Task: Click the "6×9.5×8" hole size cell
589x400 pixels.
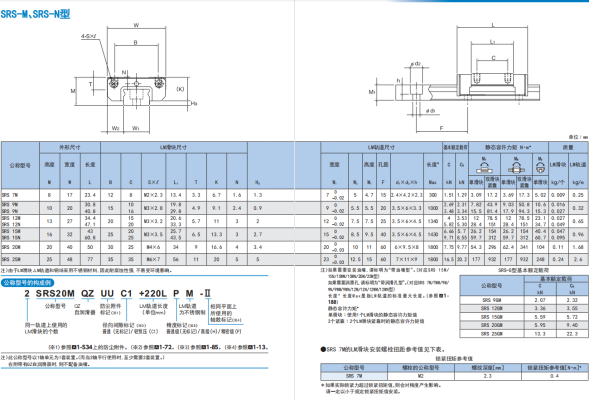Action: pyautogui.click(x=407, y=247)
